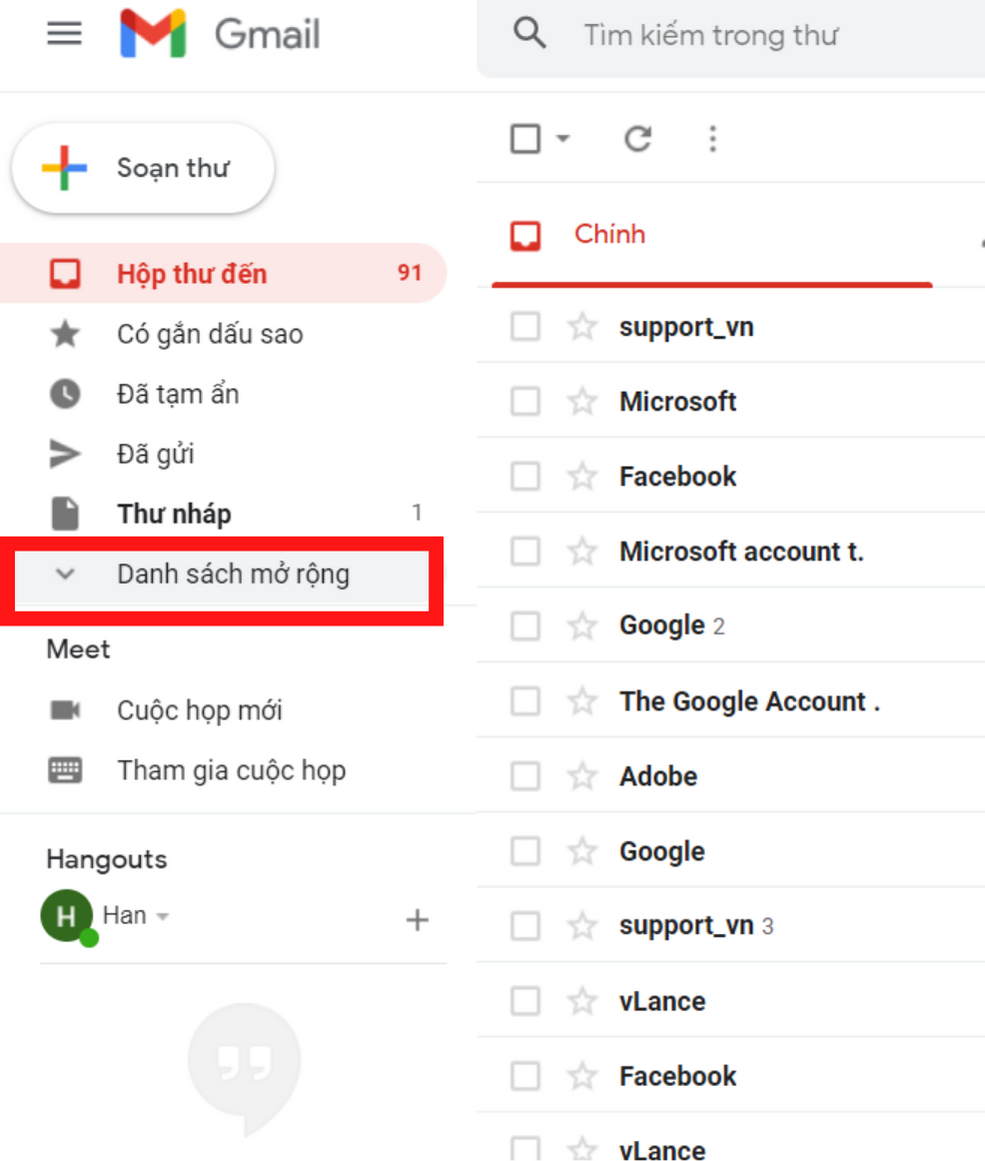
Task: Check the 'Google 2' email checkbox
Action: (526, 626)
